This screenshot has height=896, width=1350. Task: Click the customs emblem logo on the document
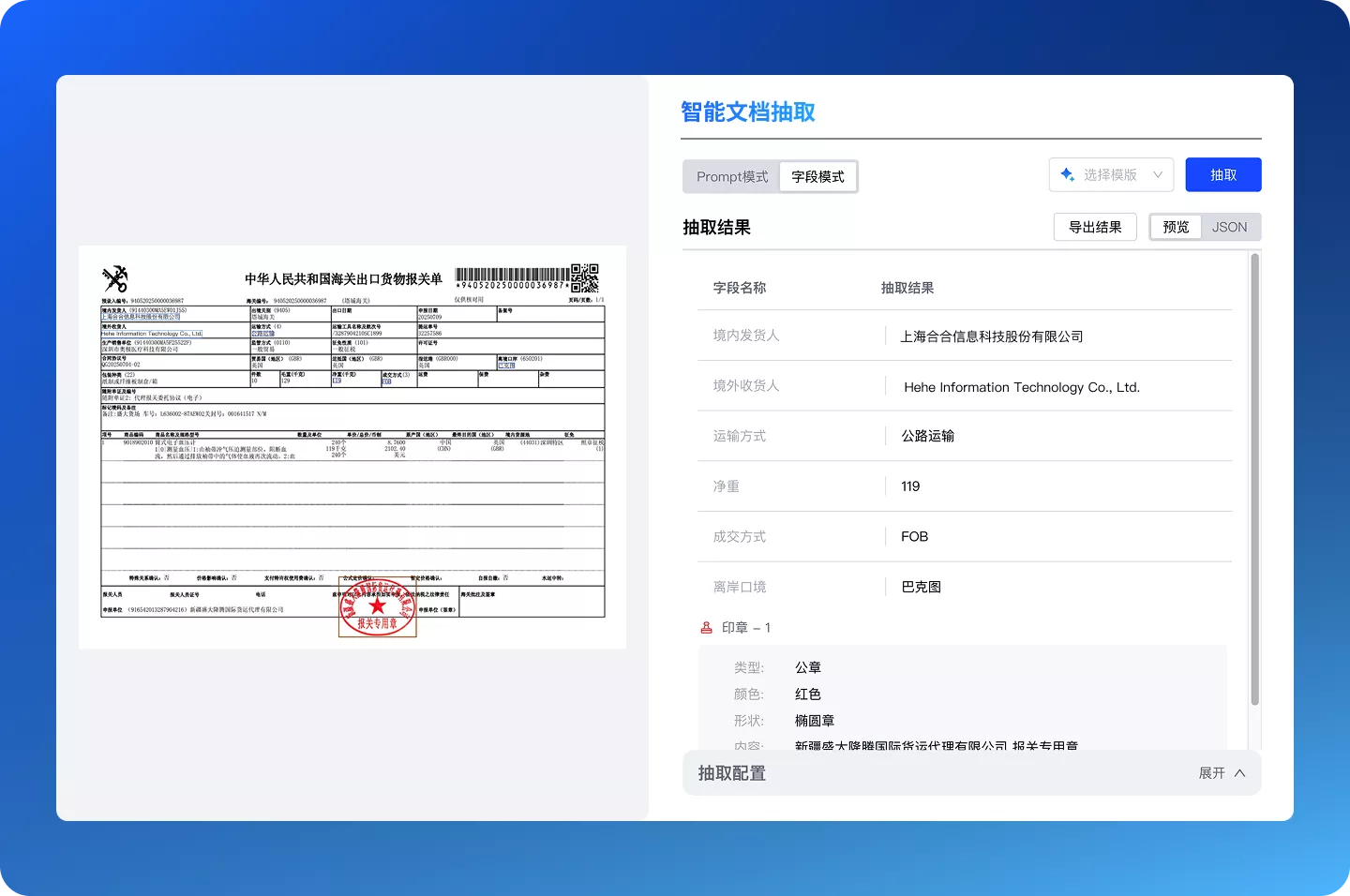(114, 277)
